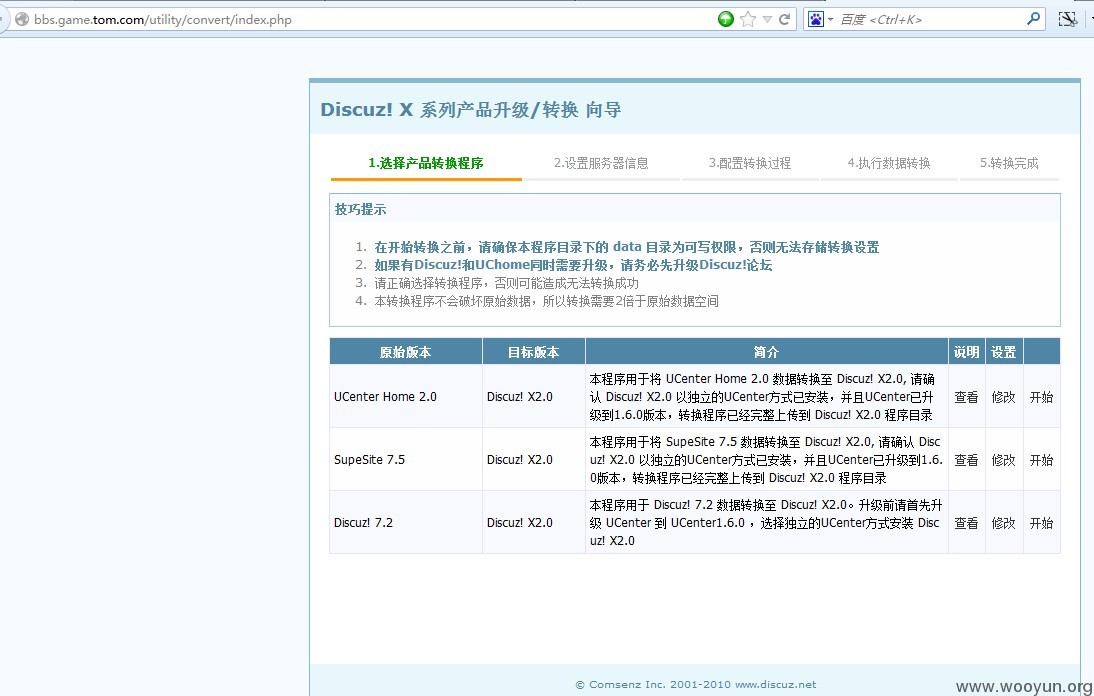The image size is (1094, 696).
Task: Click the 简介 column header
Action: 766,352
